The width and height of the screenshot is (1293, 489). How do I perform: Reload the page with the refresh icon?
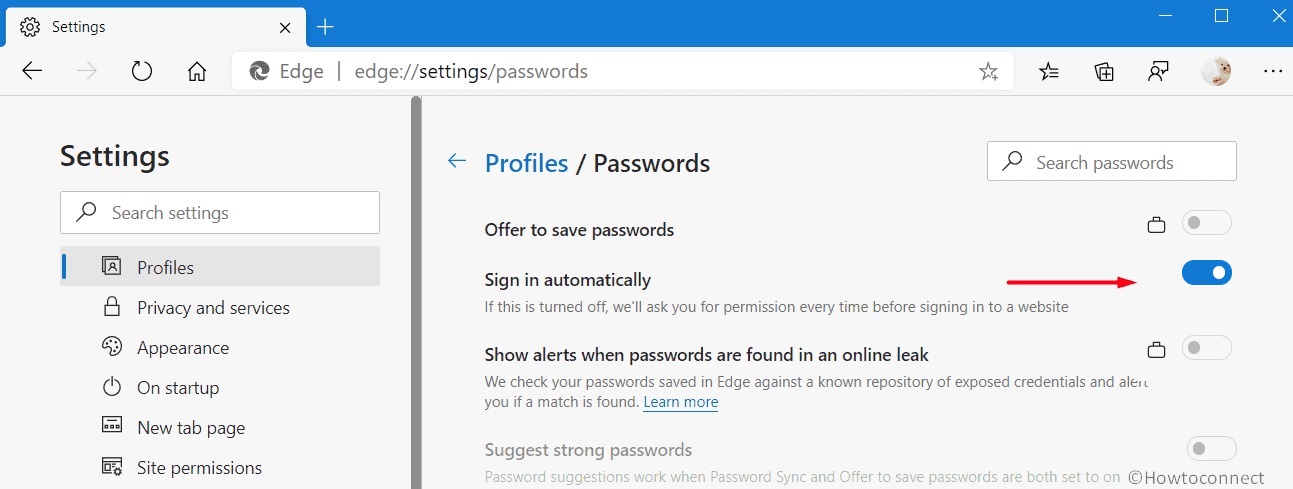coord(142,71)
